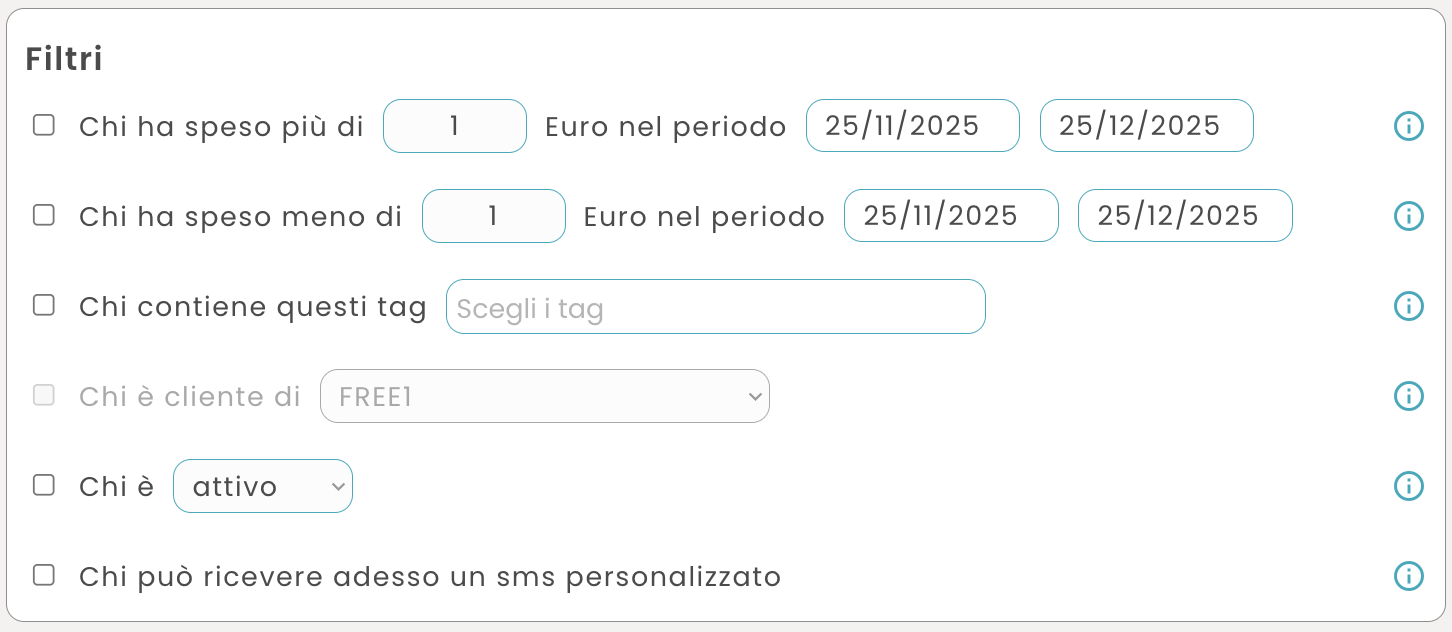This screenshot has height=632, width=1452.
Task: Open the 'attivo' status dropdown
Action: tap(263, 486)
